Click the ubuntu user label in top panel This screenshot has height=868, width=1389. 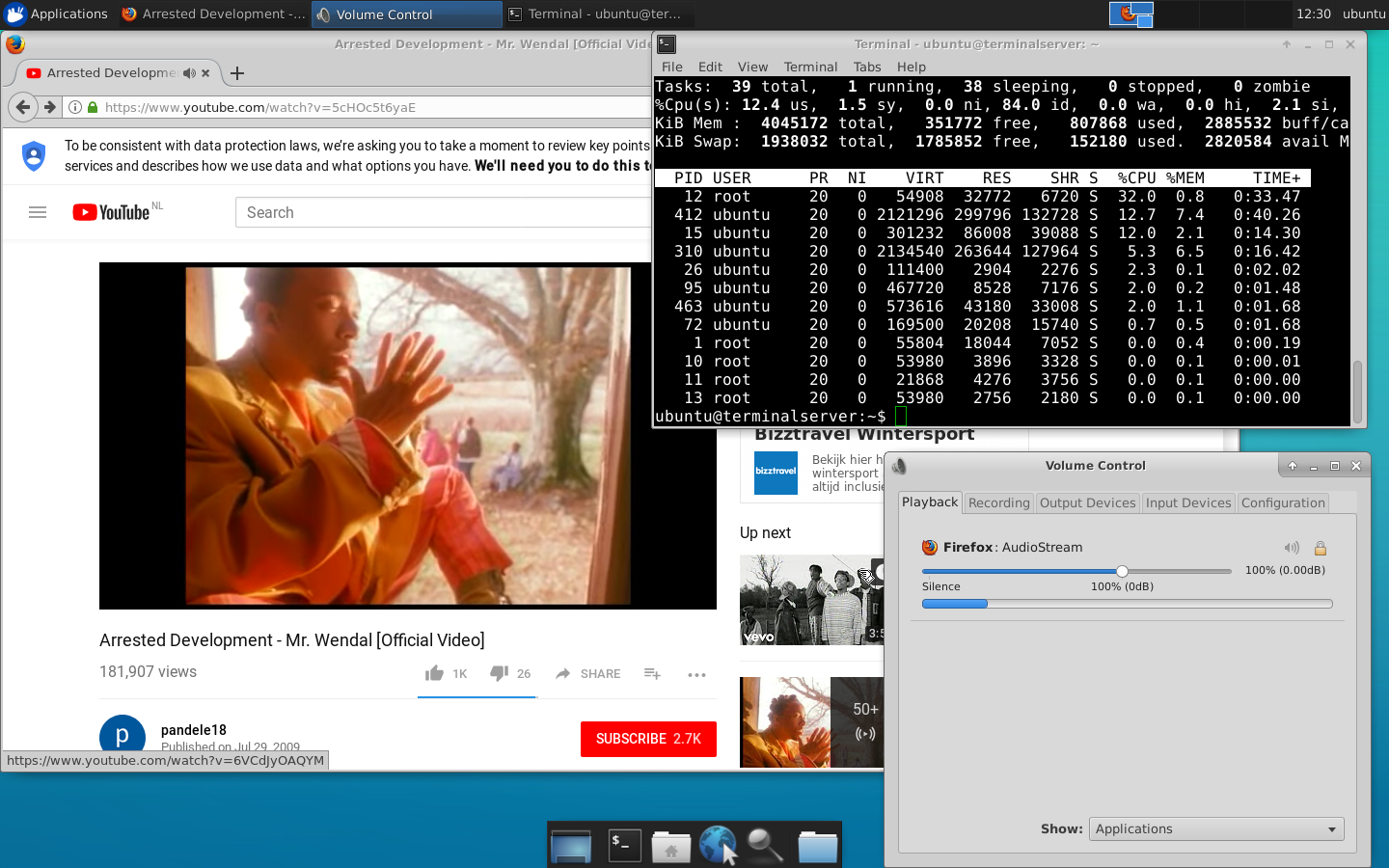pos(1364,14)
